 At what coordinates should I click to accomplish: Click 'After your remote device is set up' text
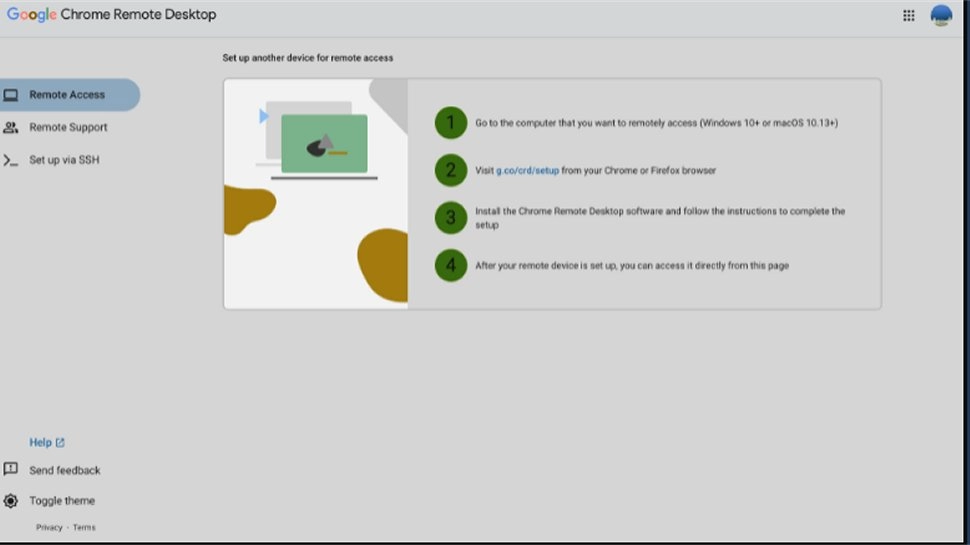(x=632, y=266)
